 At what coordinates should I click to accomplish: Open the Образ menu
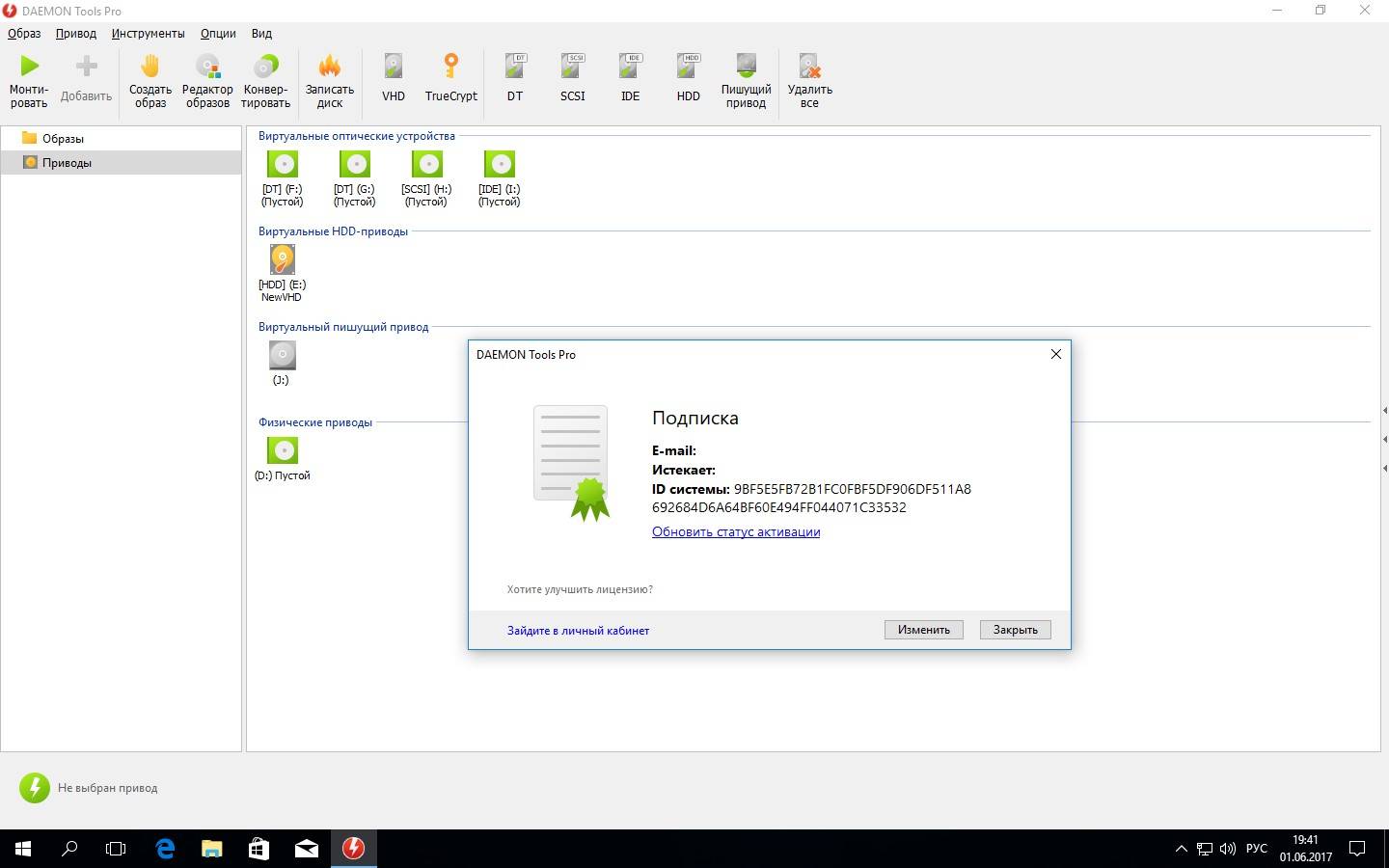24,33
